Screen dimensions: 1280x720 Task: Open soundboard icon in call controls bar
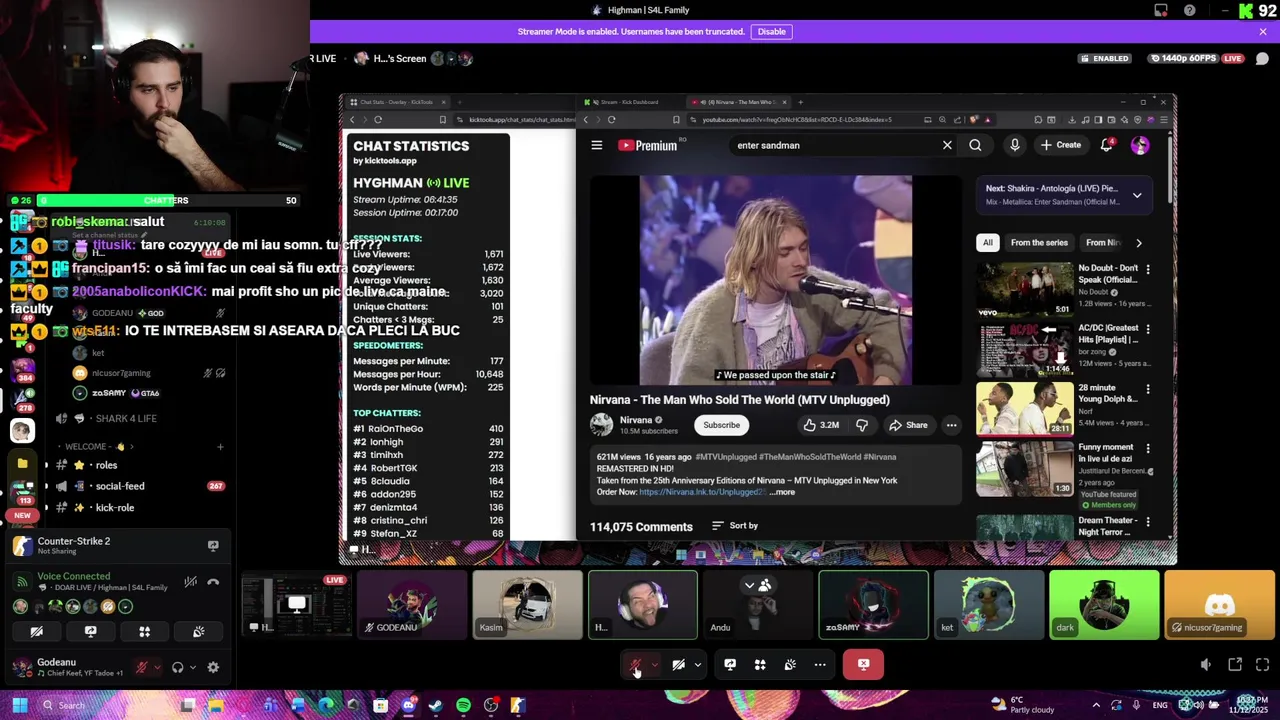click(x=790, y=665)
